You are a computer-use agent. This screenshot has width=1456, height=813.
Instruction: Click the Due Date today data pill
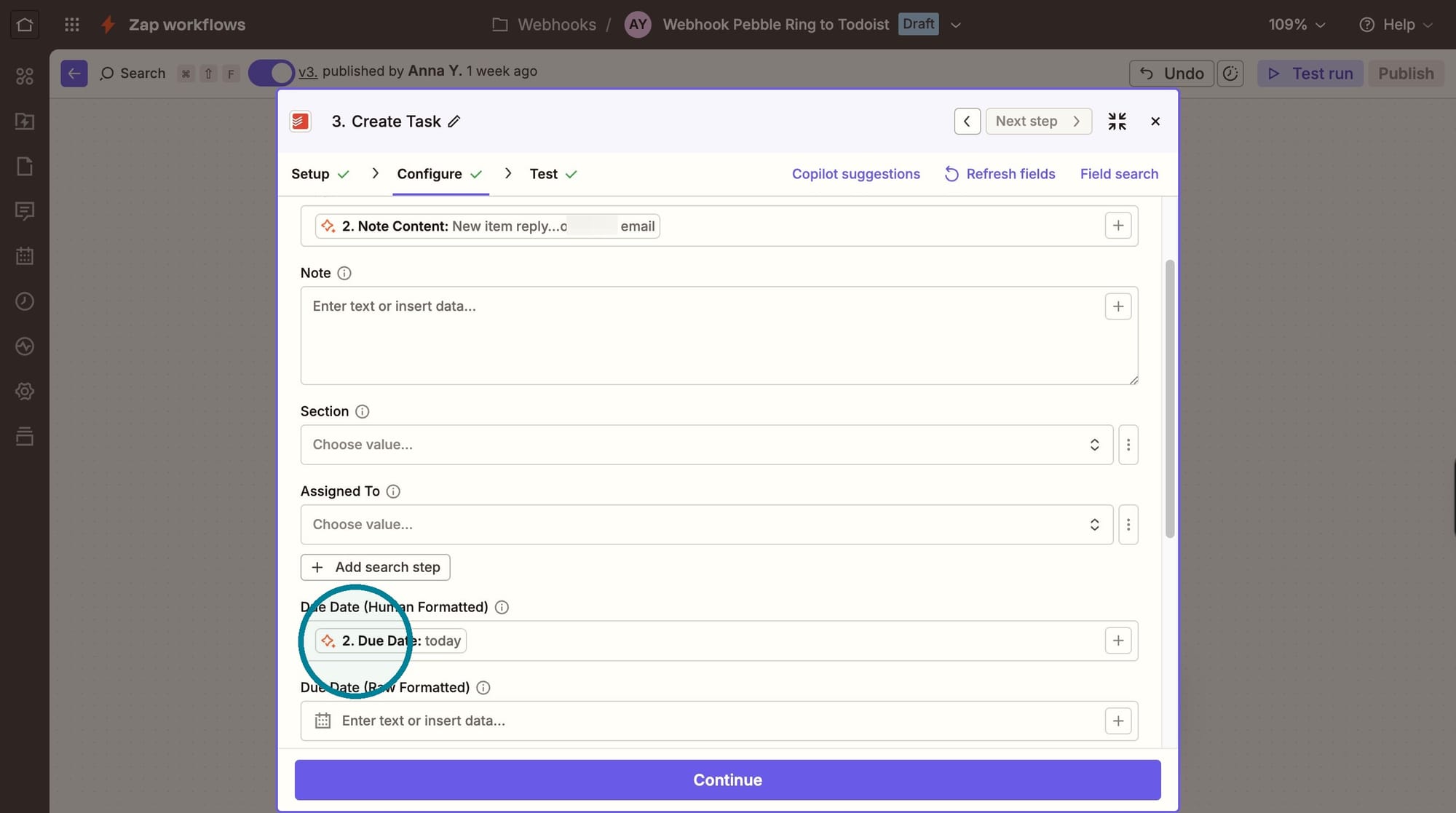[390, 641]
